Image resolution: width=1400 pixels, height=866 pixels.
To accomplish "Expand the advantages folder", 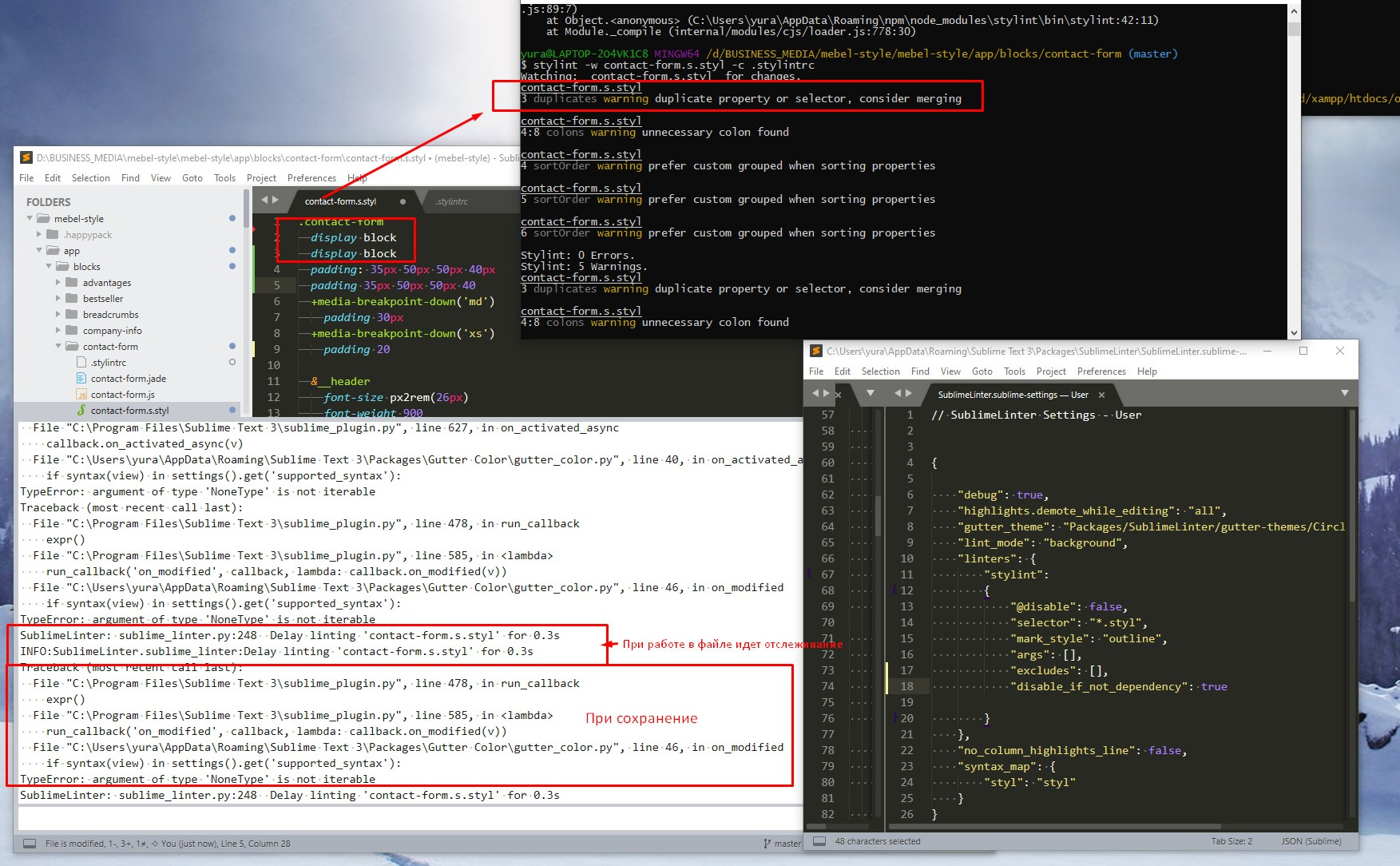I will [58, 282].
